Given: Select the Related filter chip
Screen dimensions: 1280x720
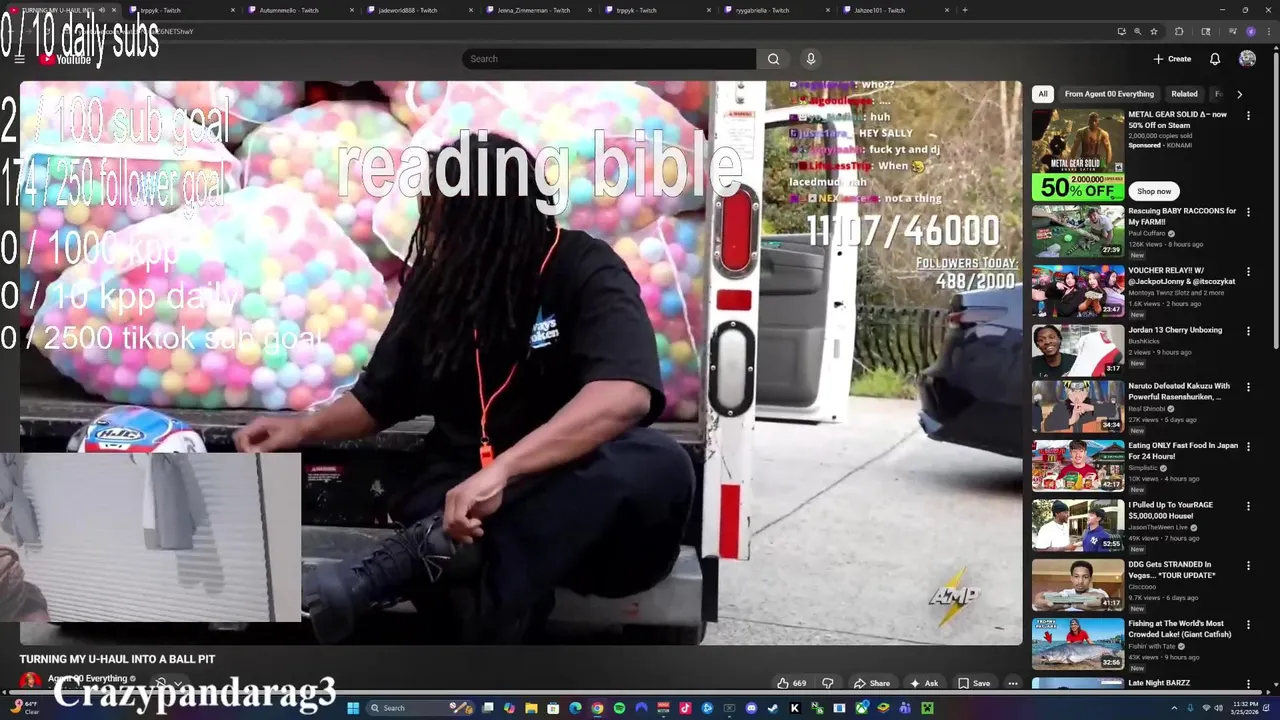Looking at the screenshot, I should (x=1184, y=94).
